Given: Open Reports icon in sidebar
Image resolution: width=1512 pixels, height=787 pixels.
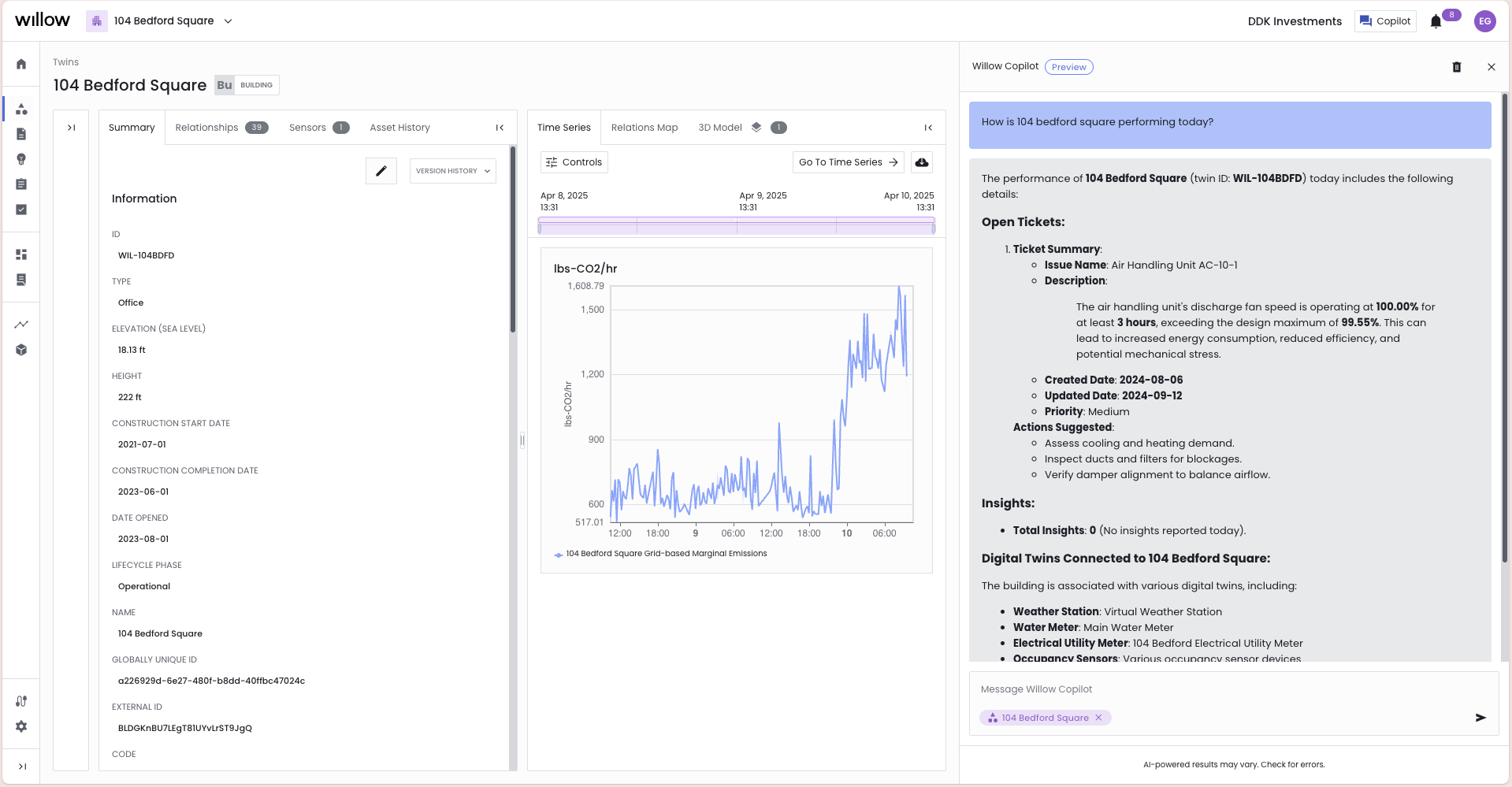Looking at the screenshot, I should pos(21,280).
